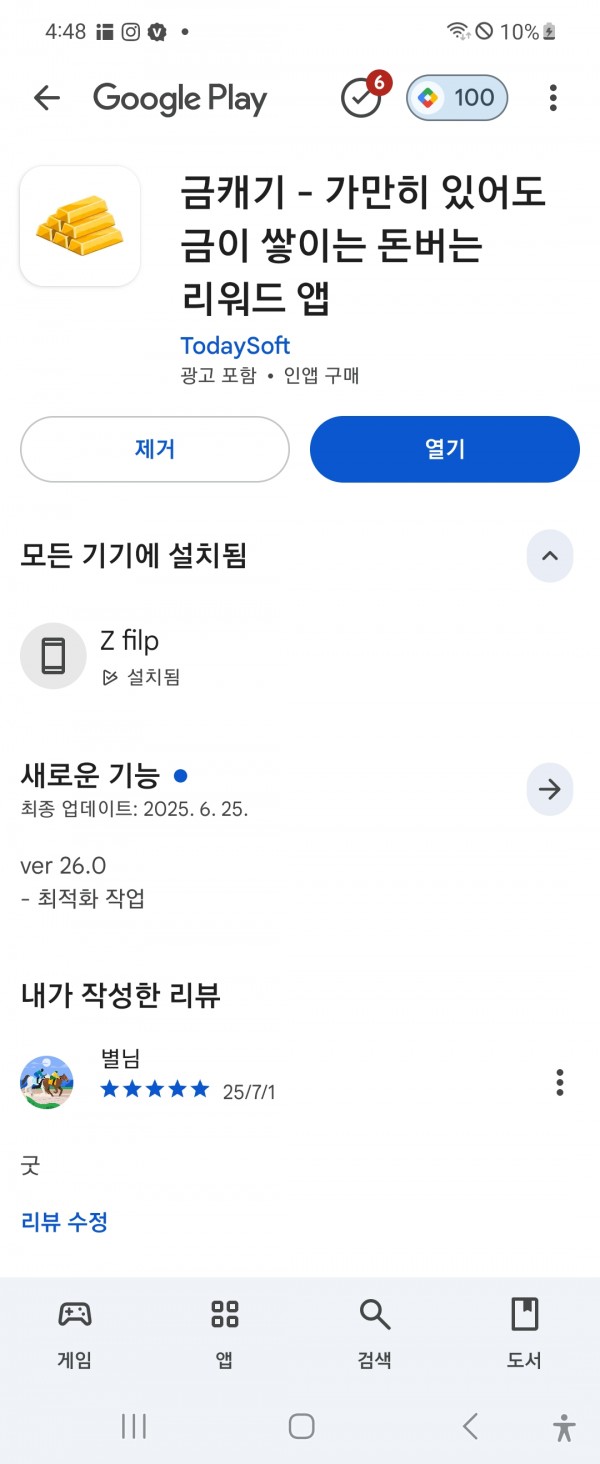Image resolution: width=600 pixels, height=1464 pixels.
Task: Tap the Android home navigation button
Action: [x=302, y=1426]
